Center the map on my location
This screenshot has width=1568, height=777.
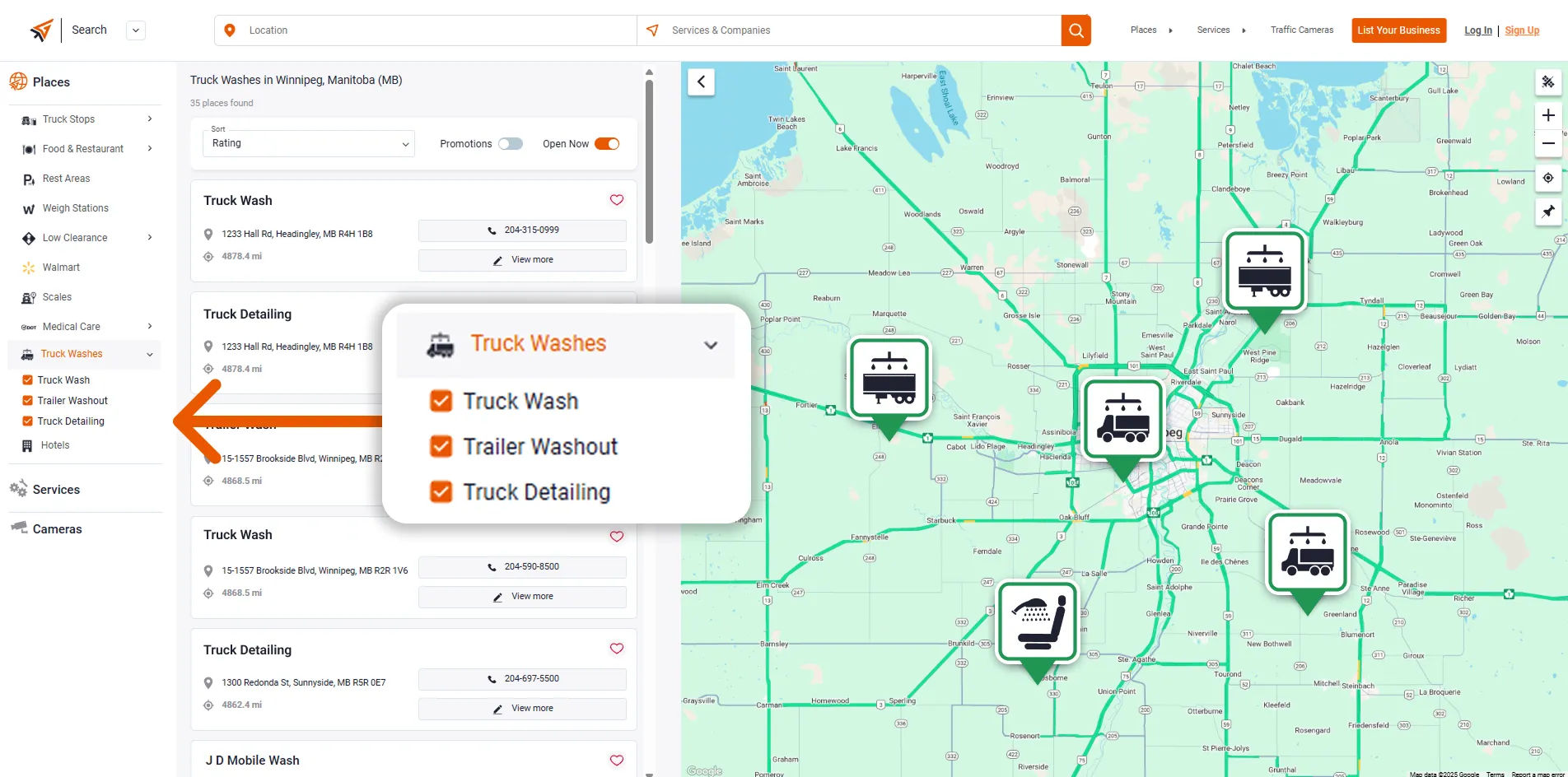coord(1548,178)
